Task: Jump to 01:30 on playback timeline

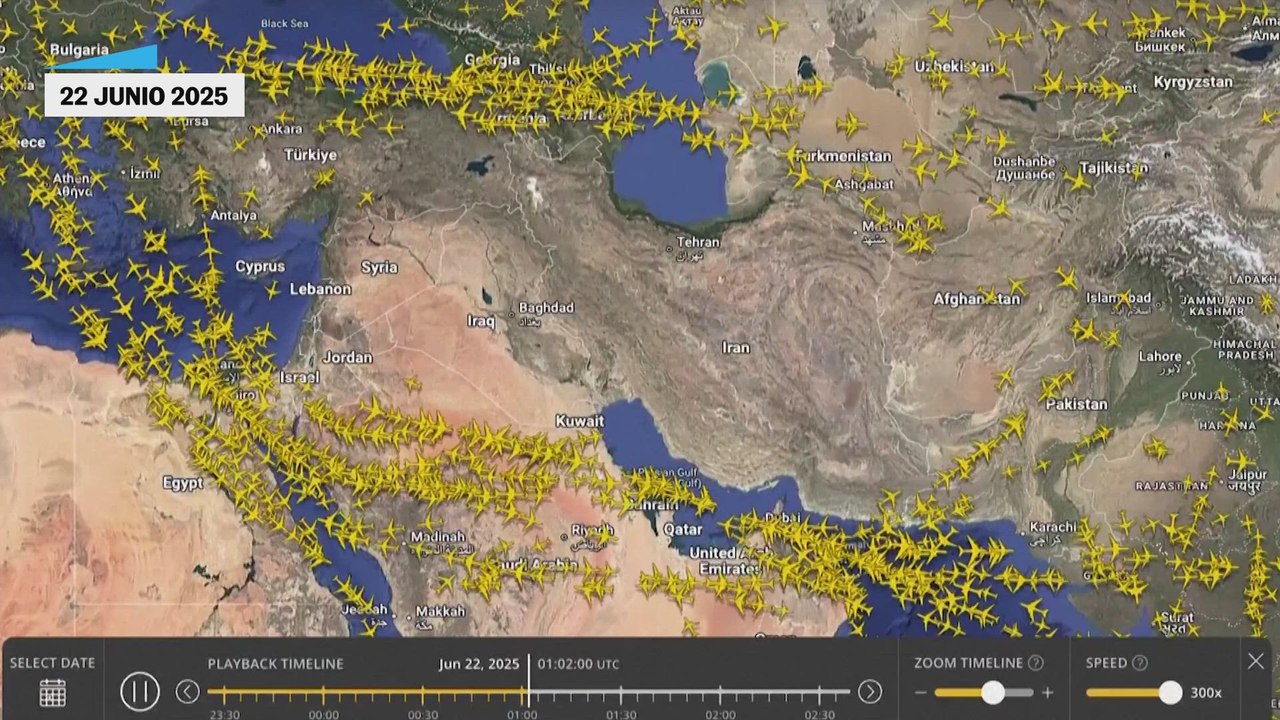Action: click(x=620, y=715)
